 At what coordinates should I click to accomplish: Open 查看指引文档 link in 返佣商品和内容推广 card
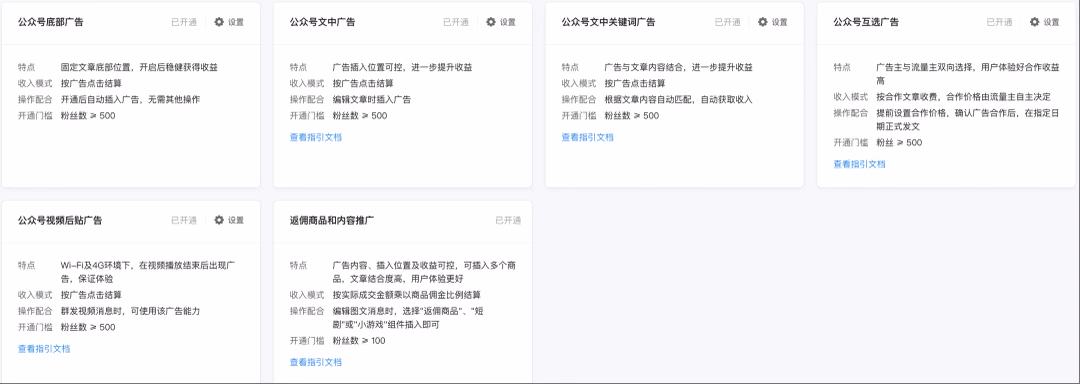click(315, 362)
